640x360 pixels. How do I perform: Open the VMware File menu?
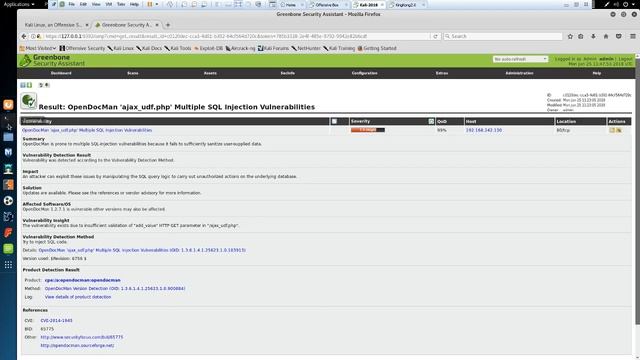(x=71, y=4)
